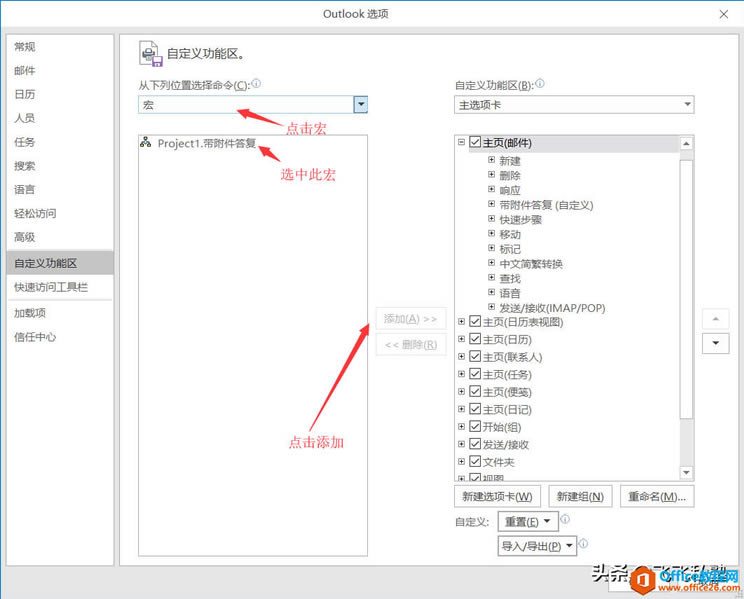Viewport: 744px width, 599px height.
Task: Move selected item up with the up arrow
Action: [x=716, y=319]
